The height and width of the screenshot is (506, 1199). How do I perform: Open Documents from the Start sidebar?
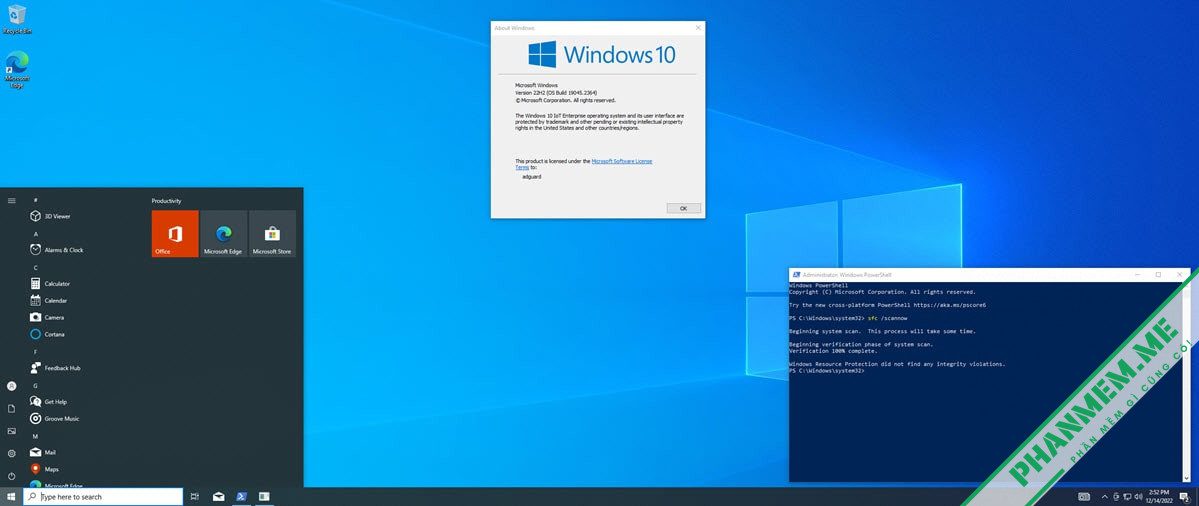pyautogui.click(x=11, y=409)
